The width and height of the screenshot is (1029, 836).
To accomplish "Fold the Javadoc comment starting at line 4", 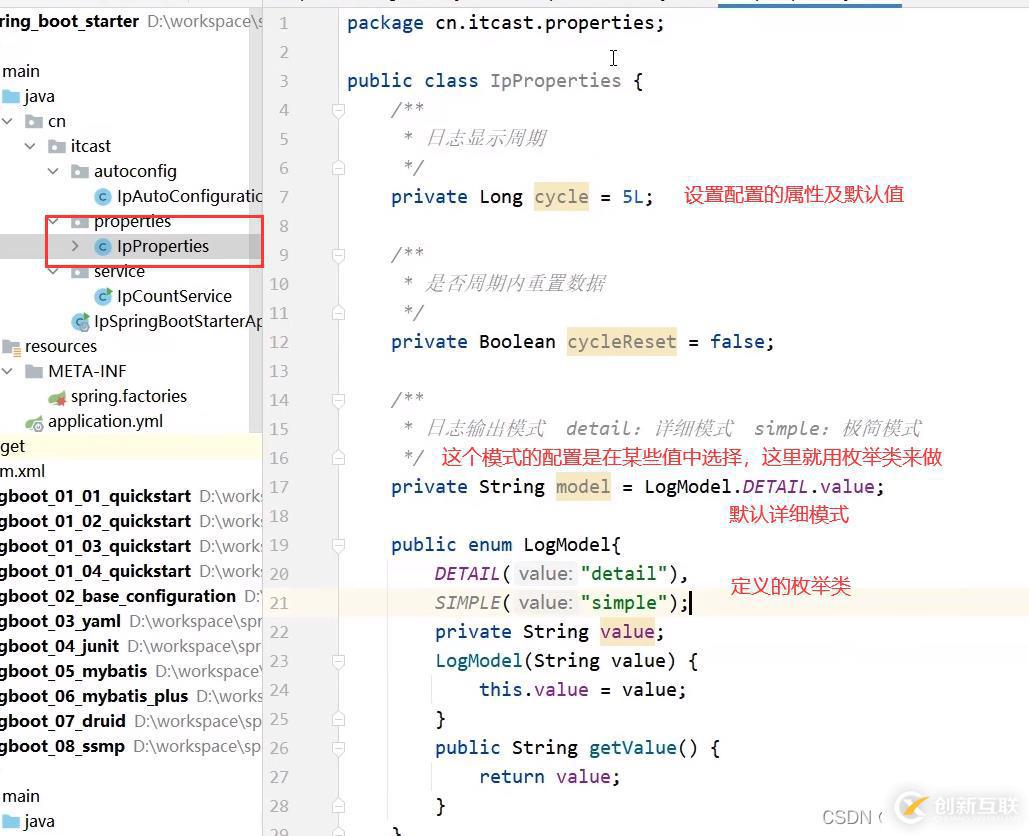I will coord(338,110).
